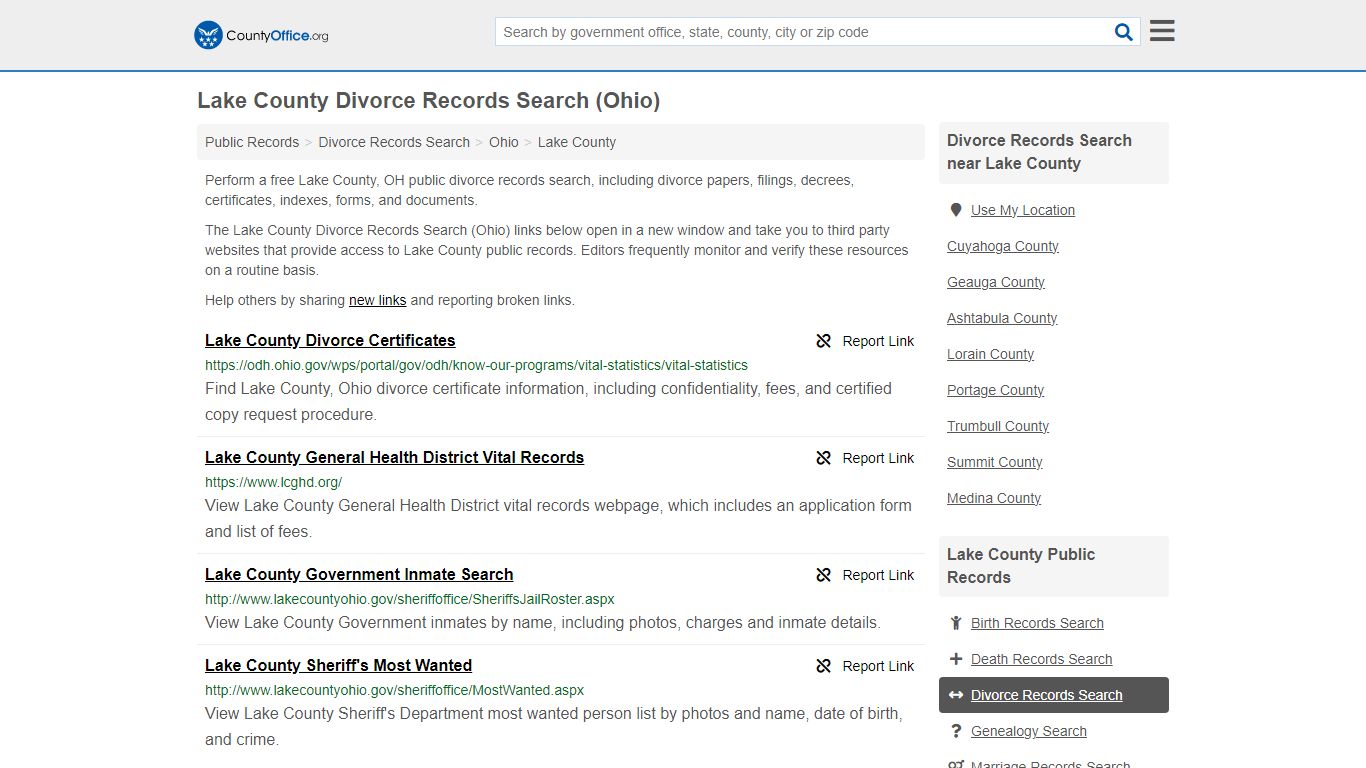Open Genealogy Search
The image size is (1366, 768).
[1029, 731]
